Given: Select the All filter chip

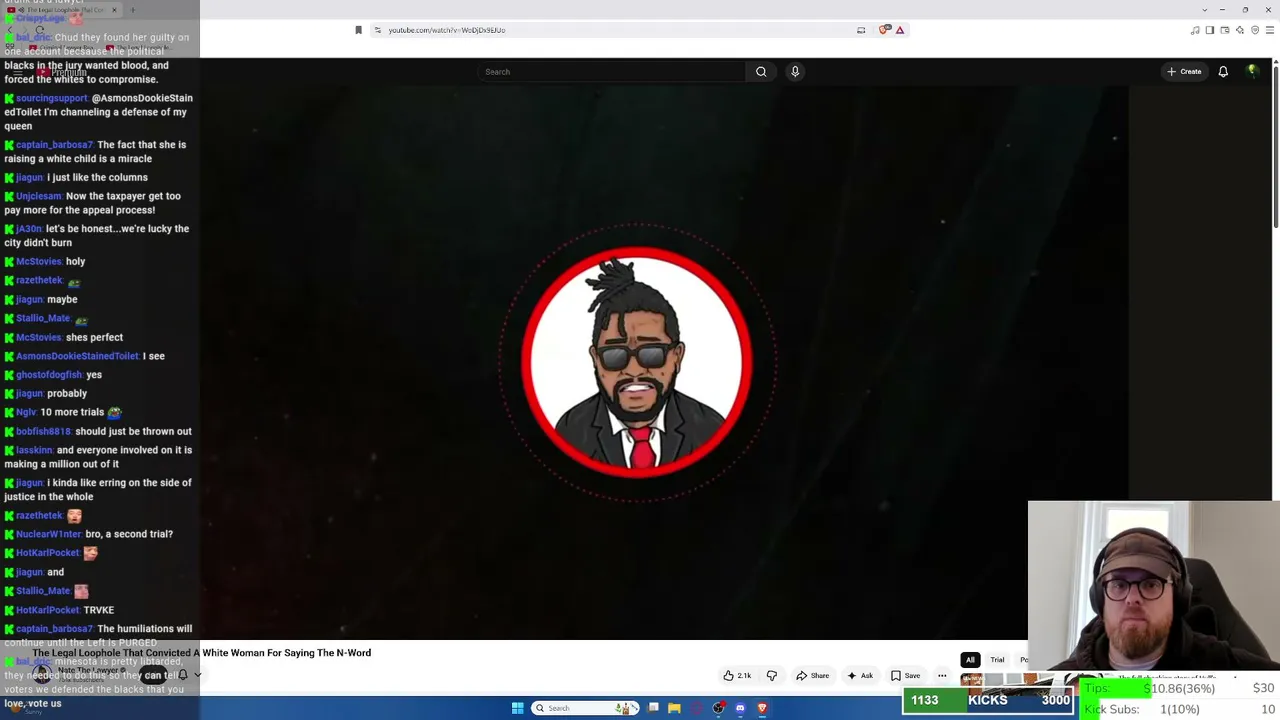Looking at the screenshot, I should (x=970, y=660).
